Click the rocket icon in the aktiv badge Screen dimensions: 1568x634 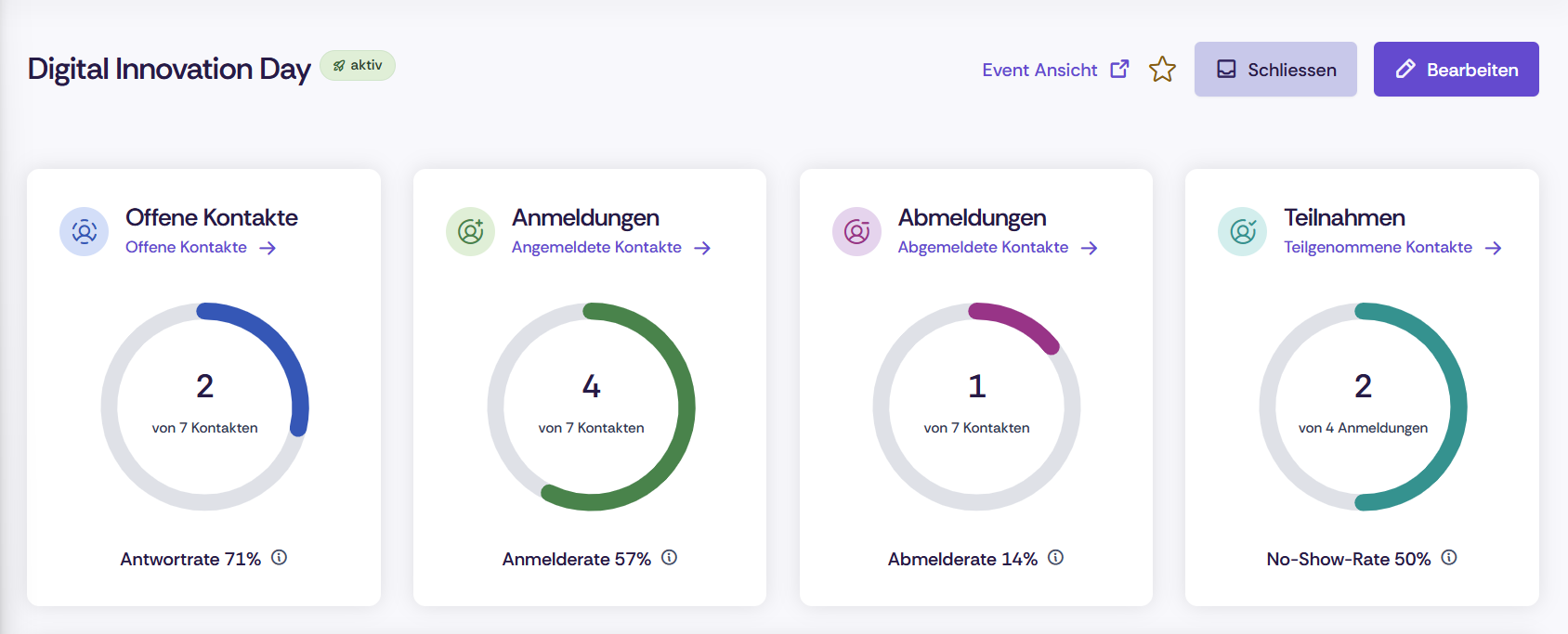tap(338, 65)
